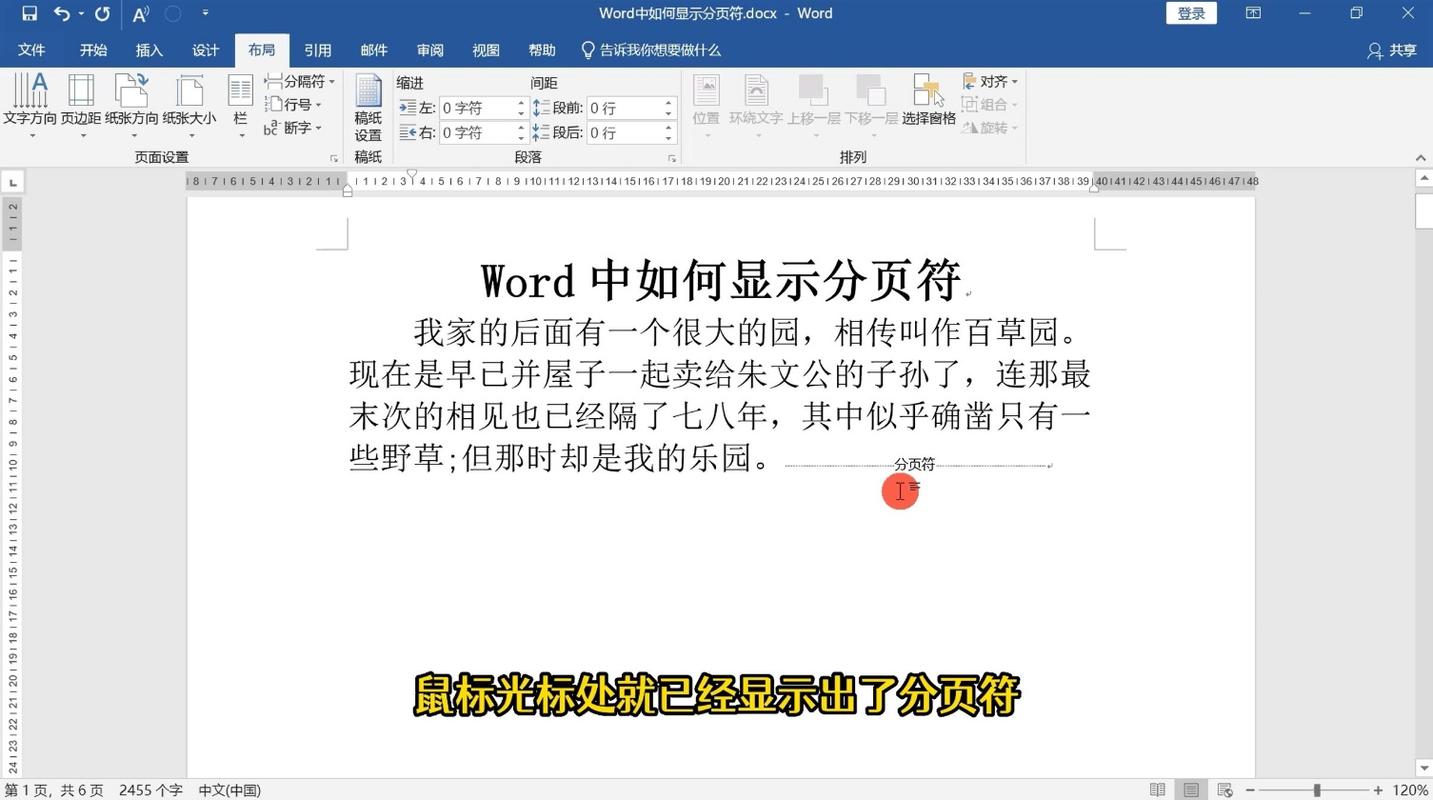Image resolution: width=1433 pixels, height=800 pixels.
Task: Click the title Word 中如何显示分页符
Action: pyautogui.click(x=721, y=281)
